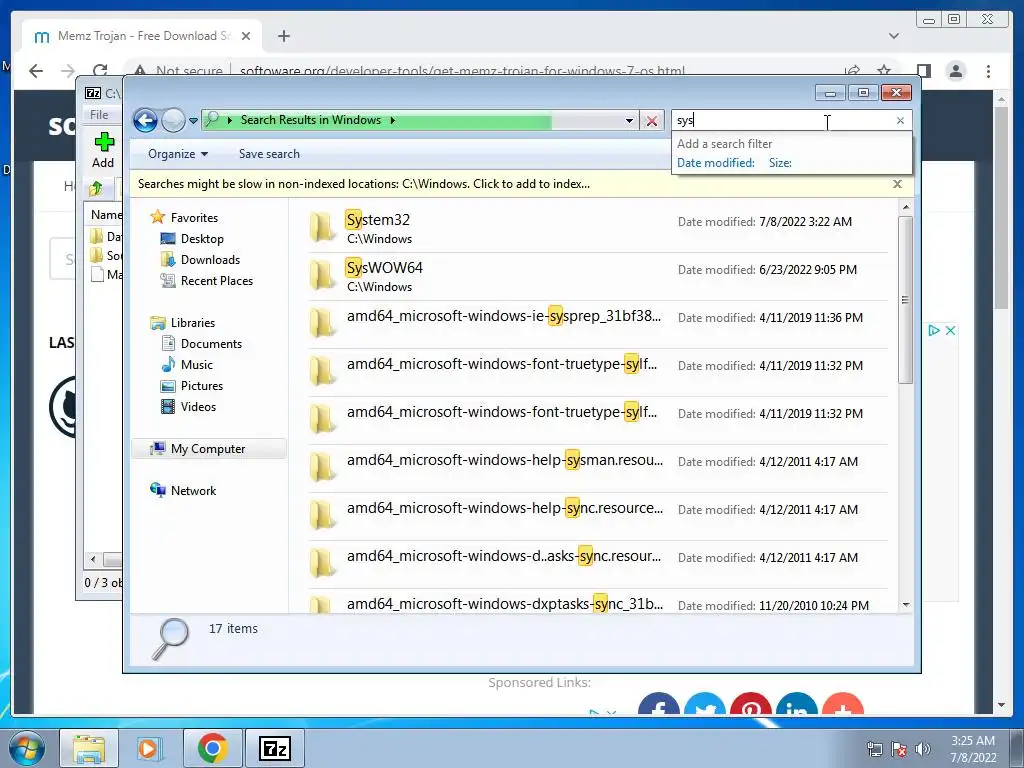Open the Chrome three-dot menu
1024x768 pixels.
(988, 71)
